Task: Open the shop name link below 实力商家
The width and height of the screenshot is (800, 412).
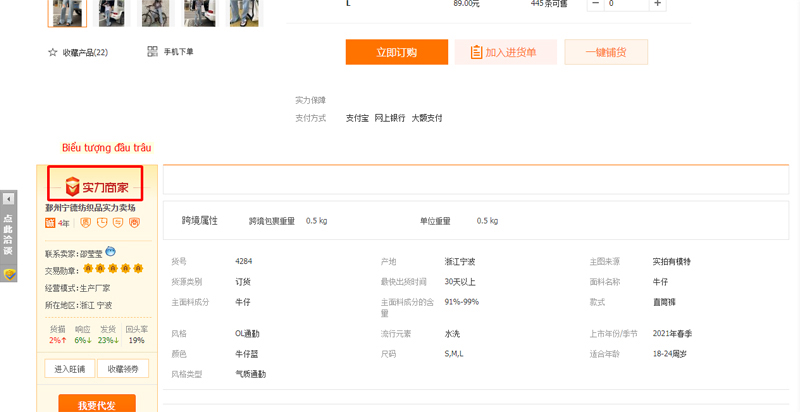Action: pos(90,208)
